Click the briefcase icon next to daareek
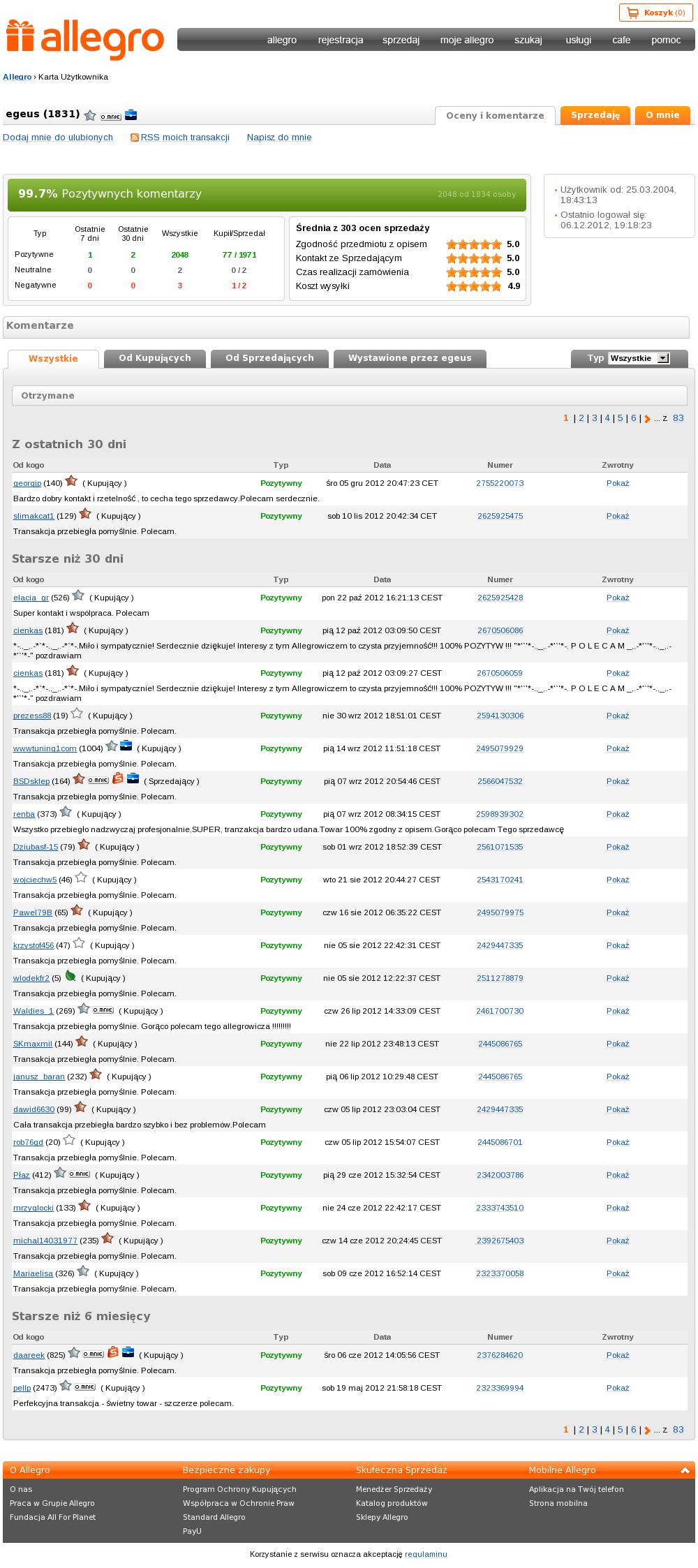Viewport: 698px width, 1568px height. point(128,1352)
